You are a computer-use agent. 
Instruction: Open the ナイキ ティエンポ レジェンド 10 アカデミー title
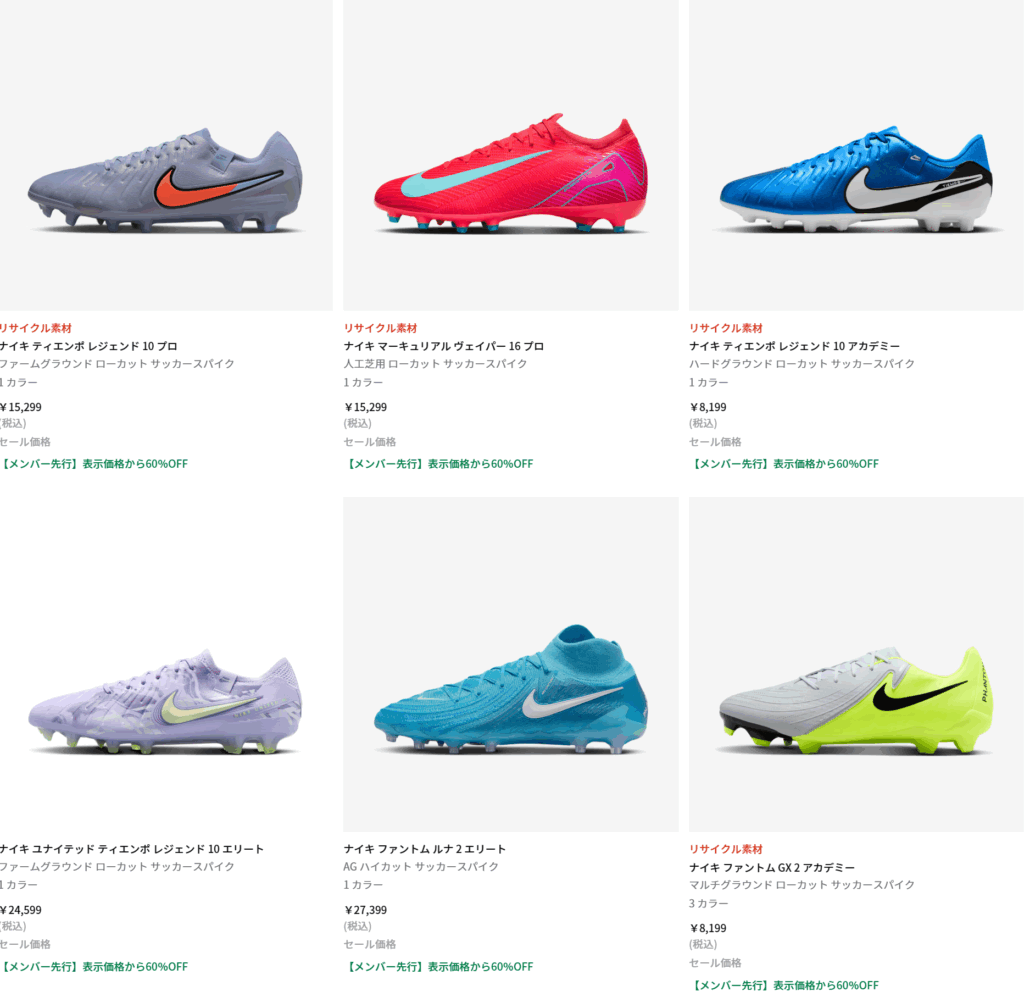coord(794,346)
